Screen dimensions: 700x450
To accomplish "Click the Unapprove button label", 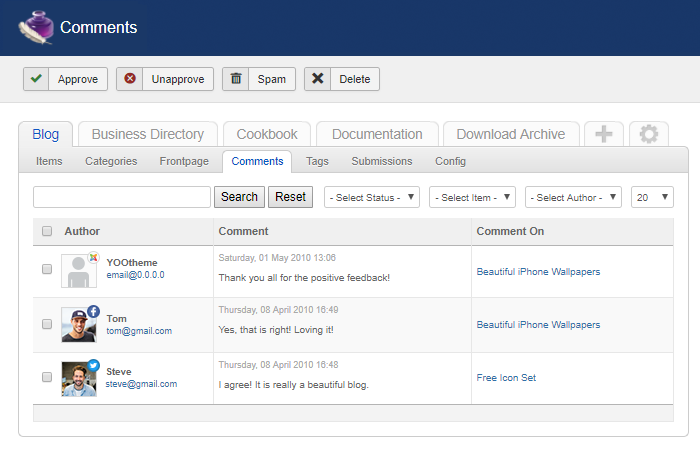I will pyautogui.click(x=178, y=79).
